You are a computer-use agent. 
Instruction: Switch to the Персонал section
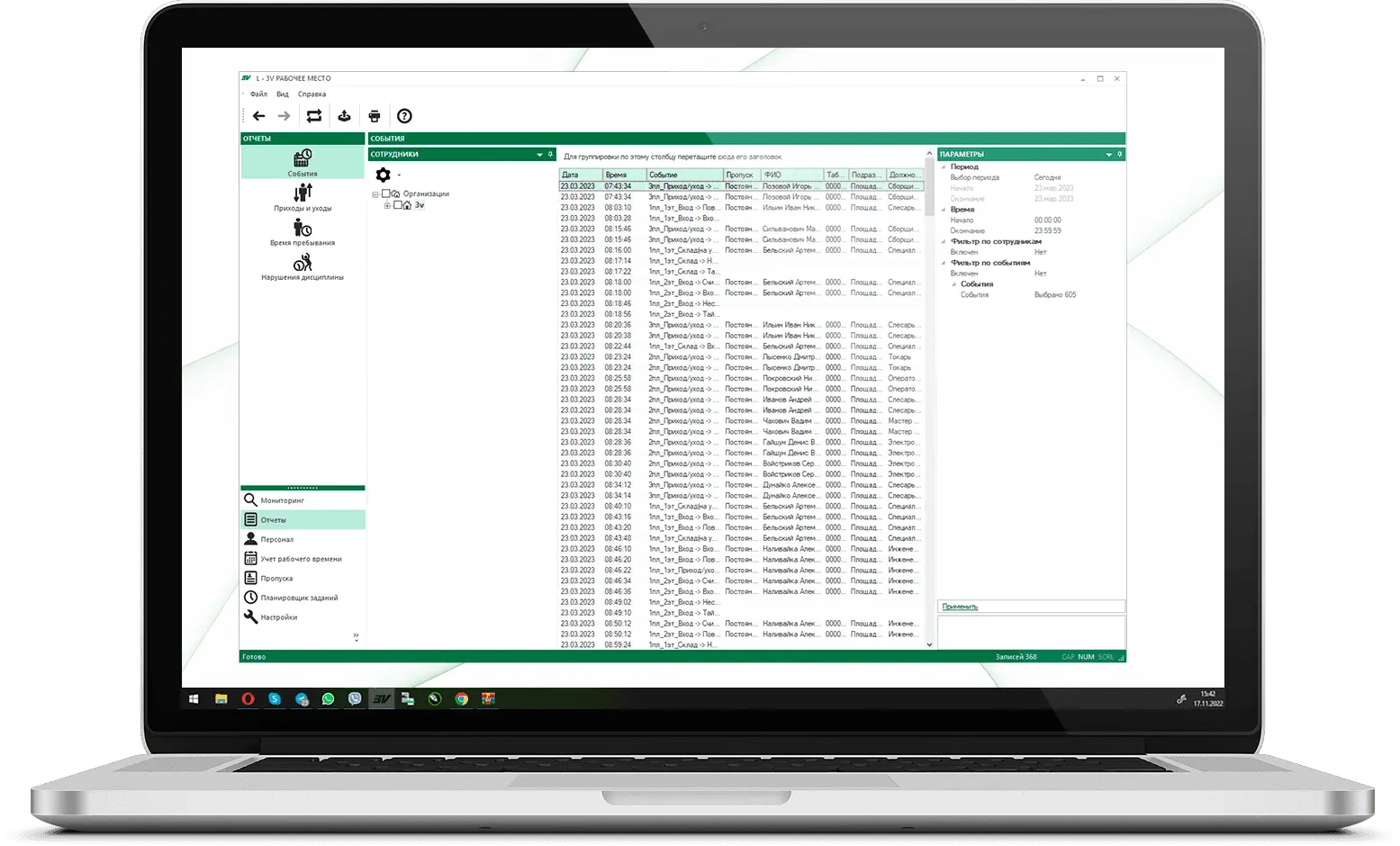point(276,539)
